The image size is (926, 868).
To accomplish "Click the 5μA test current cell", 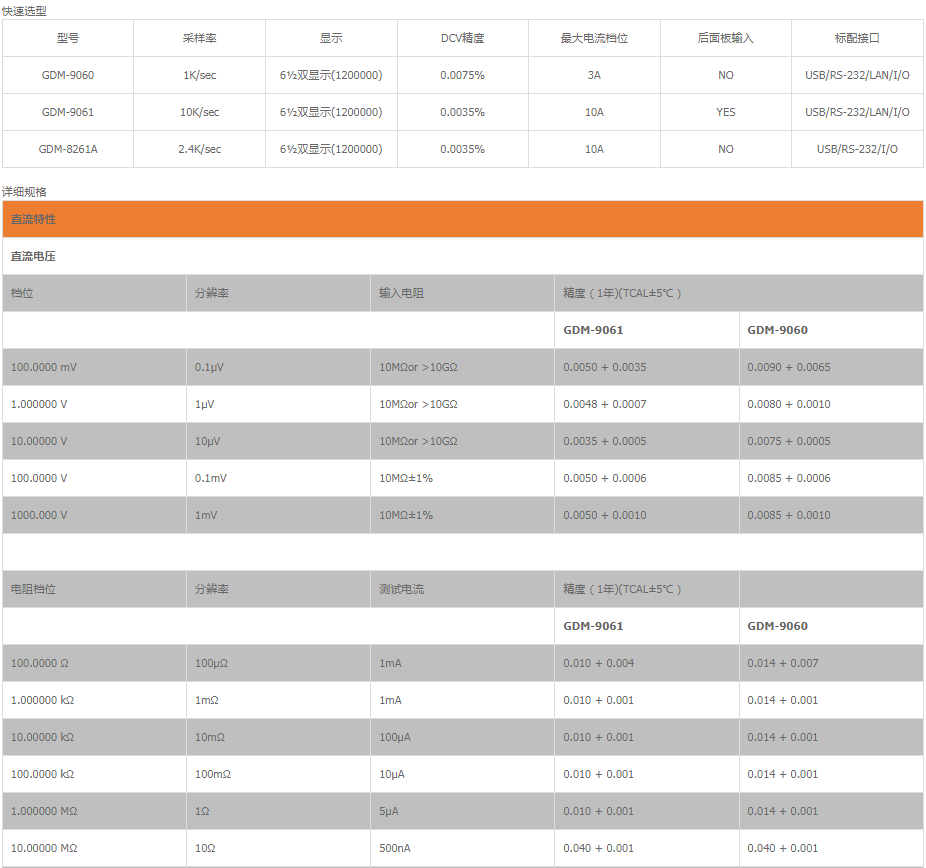I will pos(462,811).
